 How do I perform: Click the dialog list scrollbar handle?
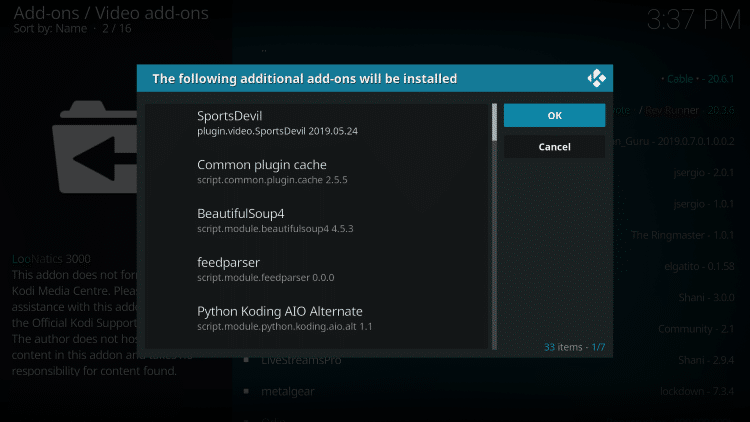pyautogui.click(x=495, y=122)
